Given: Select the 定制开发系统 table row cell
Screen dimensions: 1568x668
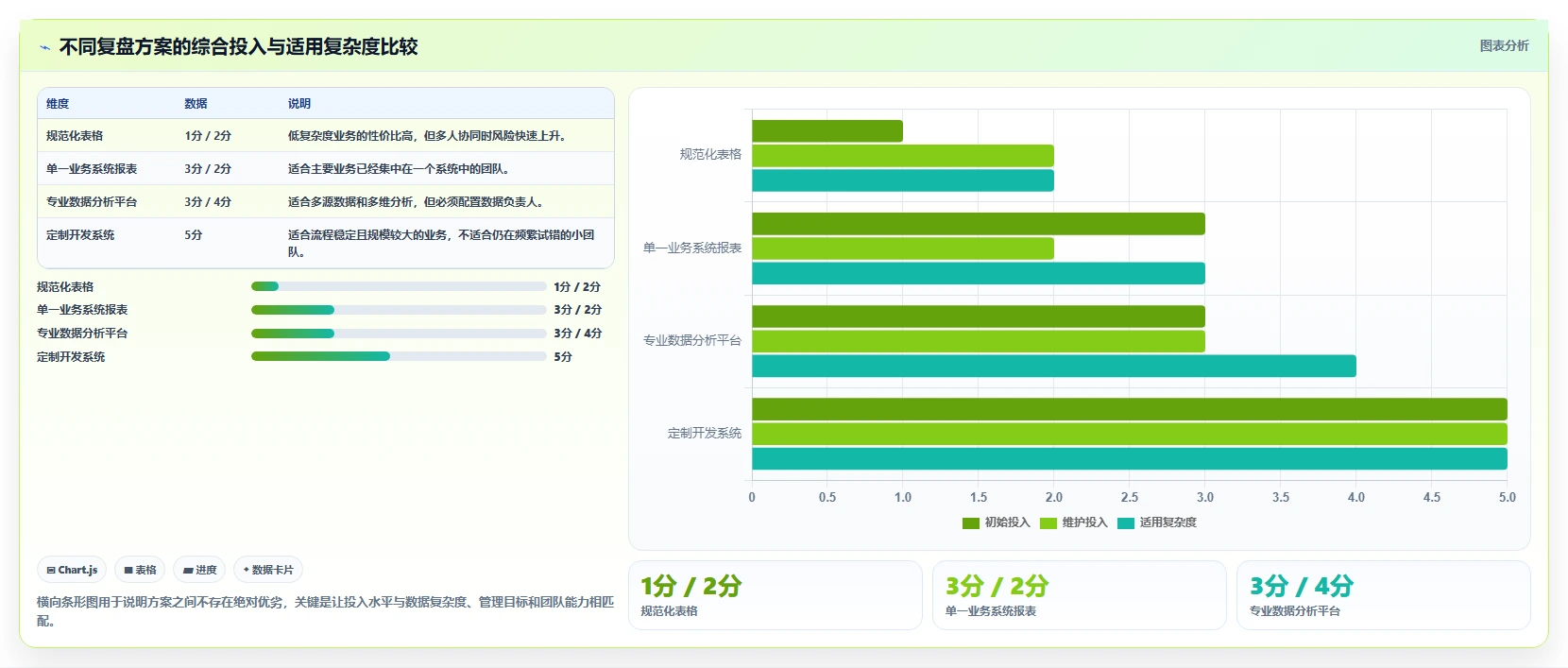Looking at the screenshot, I should 80,235.
